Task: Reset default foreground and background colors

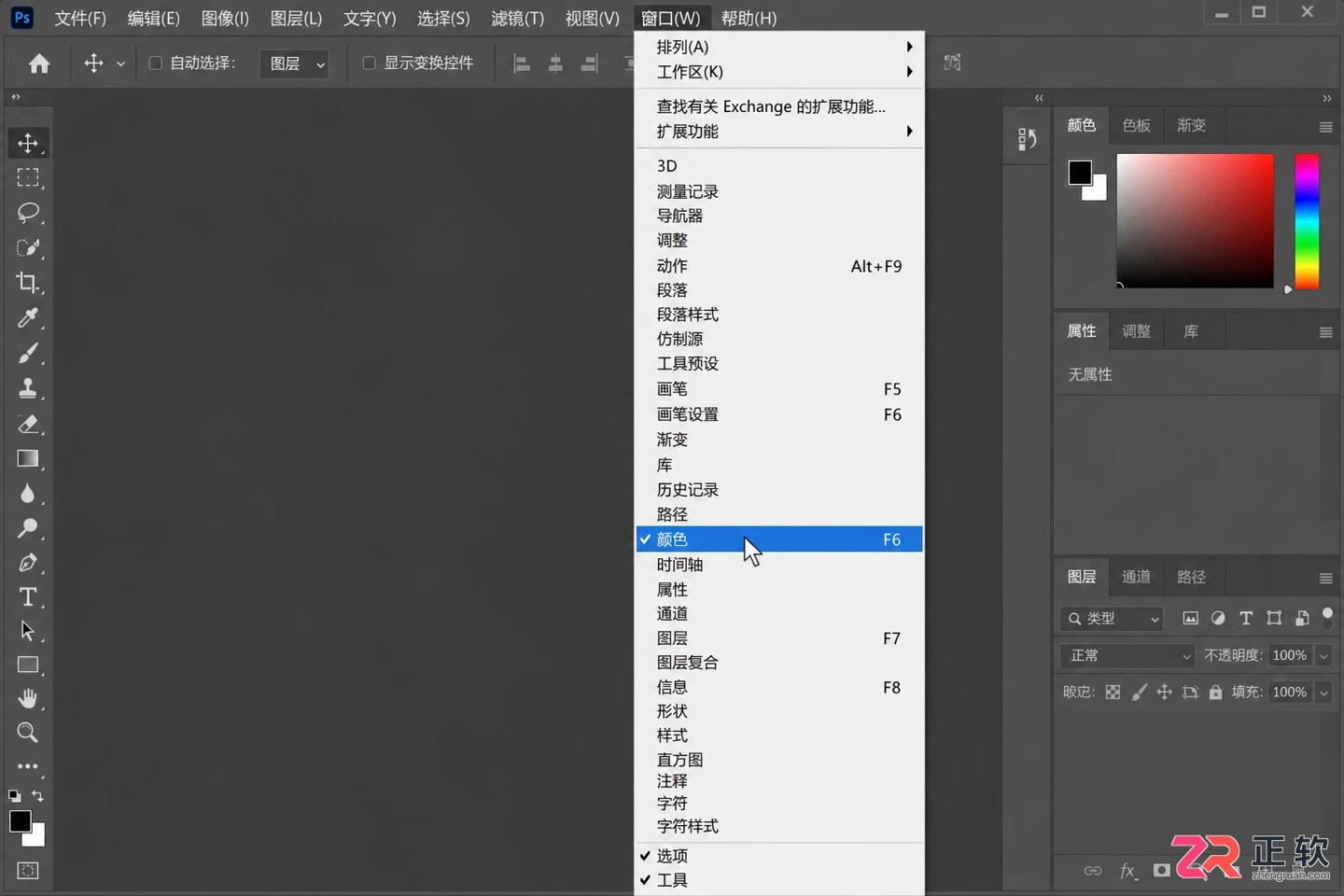Action: tap(15, 796)
